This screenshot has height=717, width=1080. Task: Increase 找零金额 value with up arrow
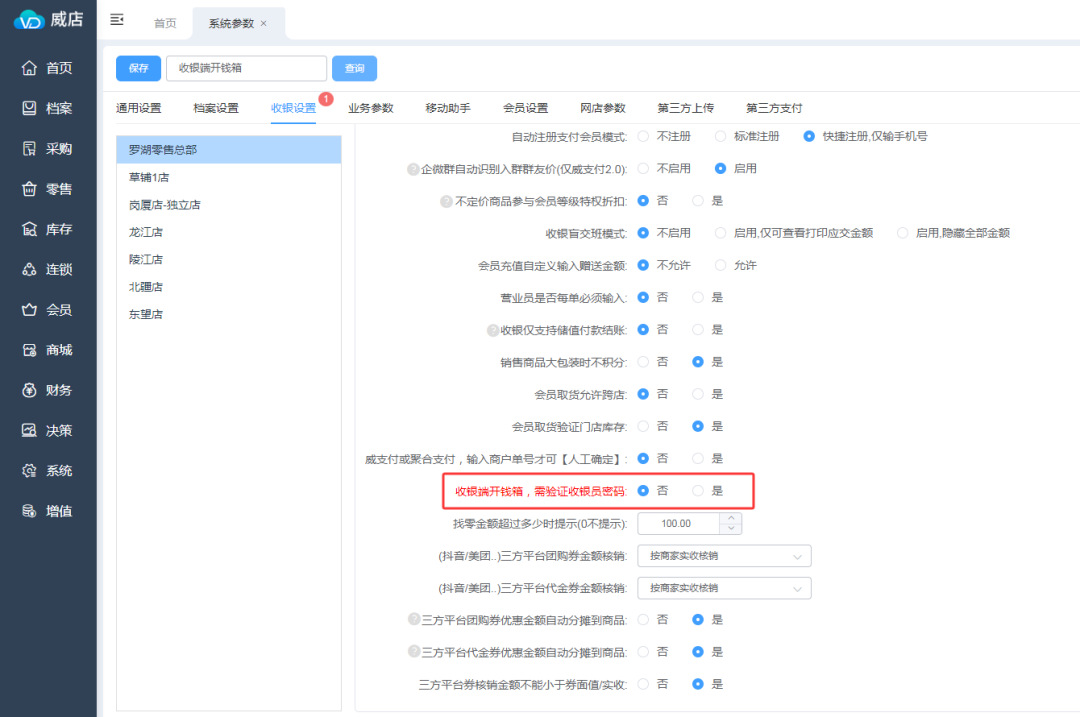731,518
